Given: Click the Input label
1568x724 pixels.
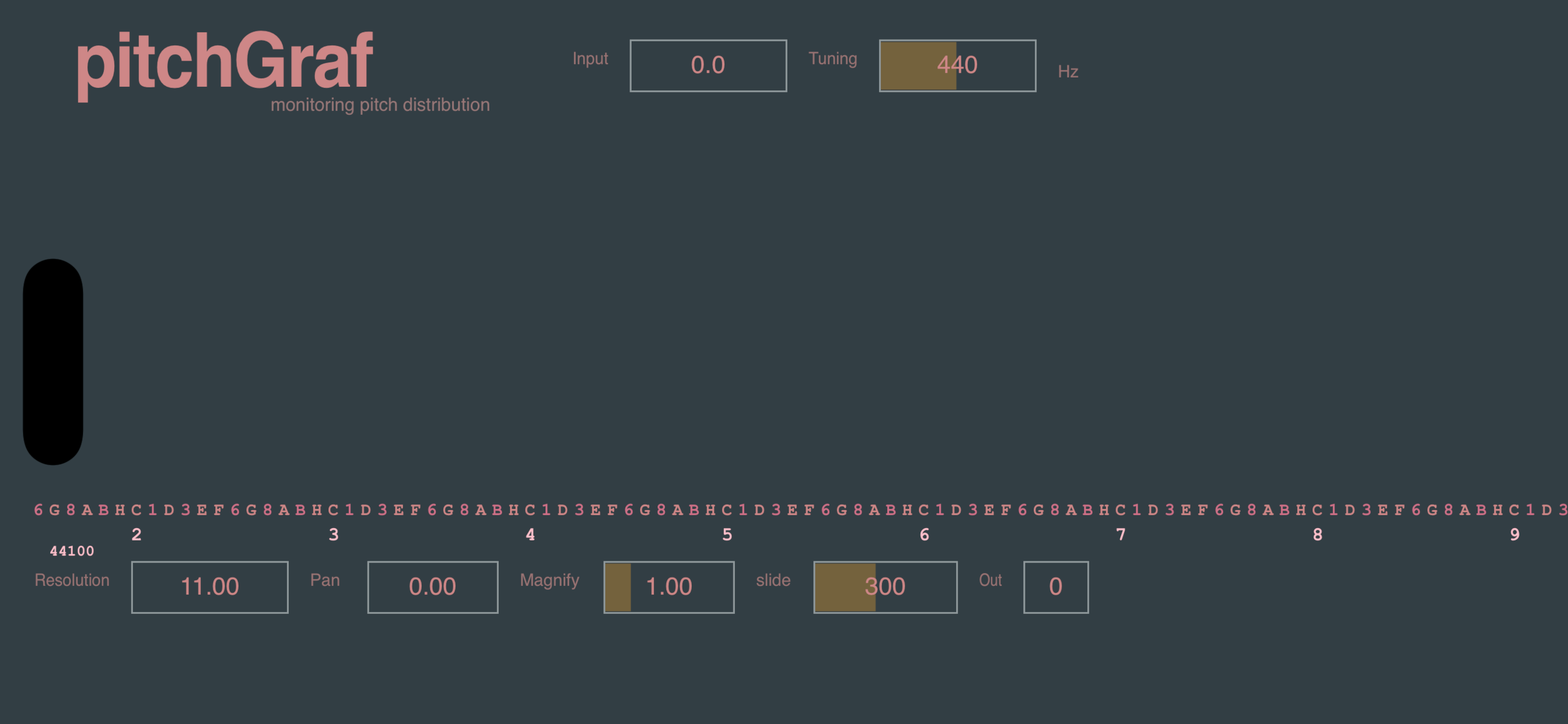Looking at the screenshot, I should pos(590,58).
